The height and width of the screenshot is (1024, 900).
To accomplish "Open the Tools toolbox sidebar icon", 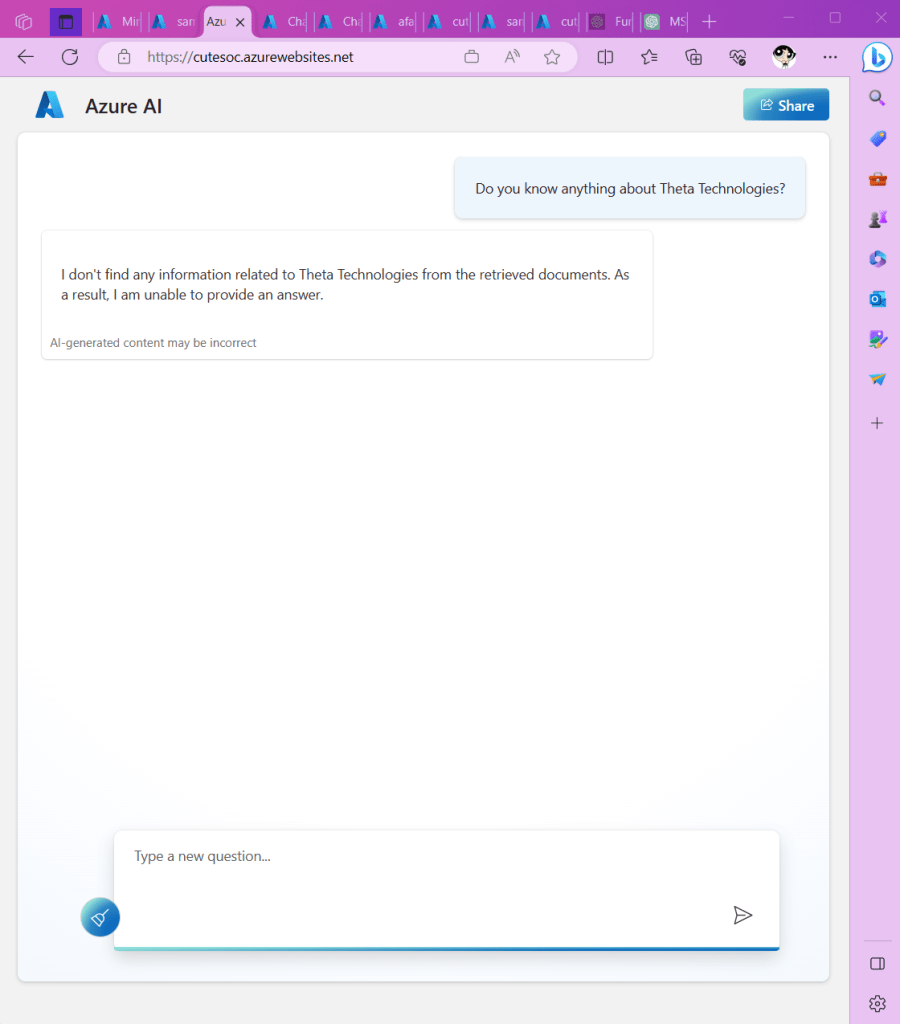I will pos(877,179).
